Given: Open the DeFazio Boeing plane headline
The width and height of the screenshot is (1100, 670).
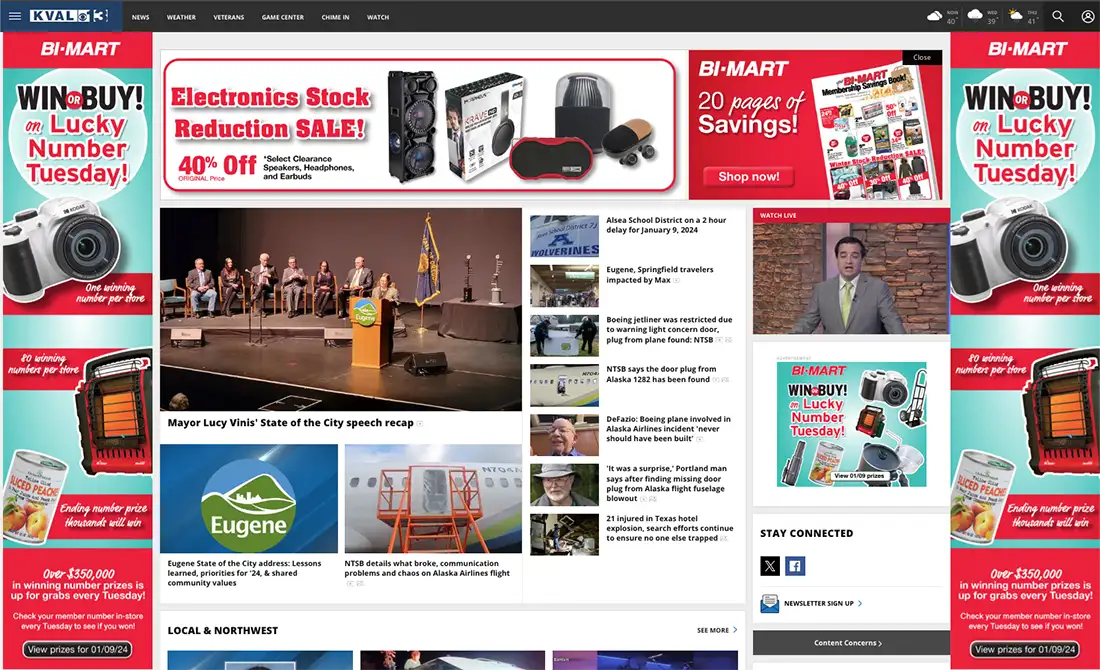Looking at the screenshot, I should (x=668, y=429).
